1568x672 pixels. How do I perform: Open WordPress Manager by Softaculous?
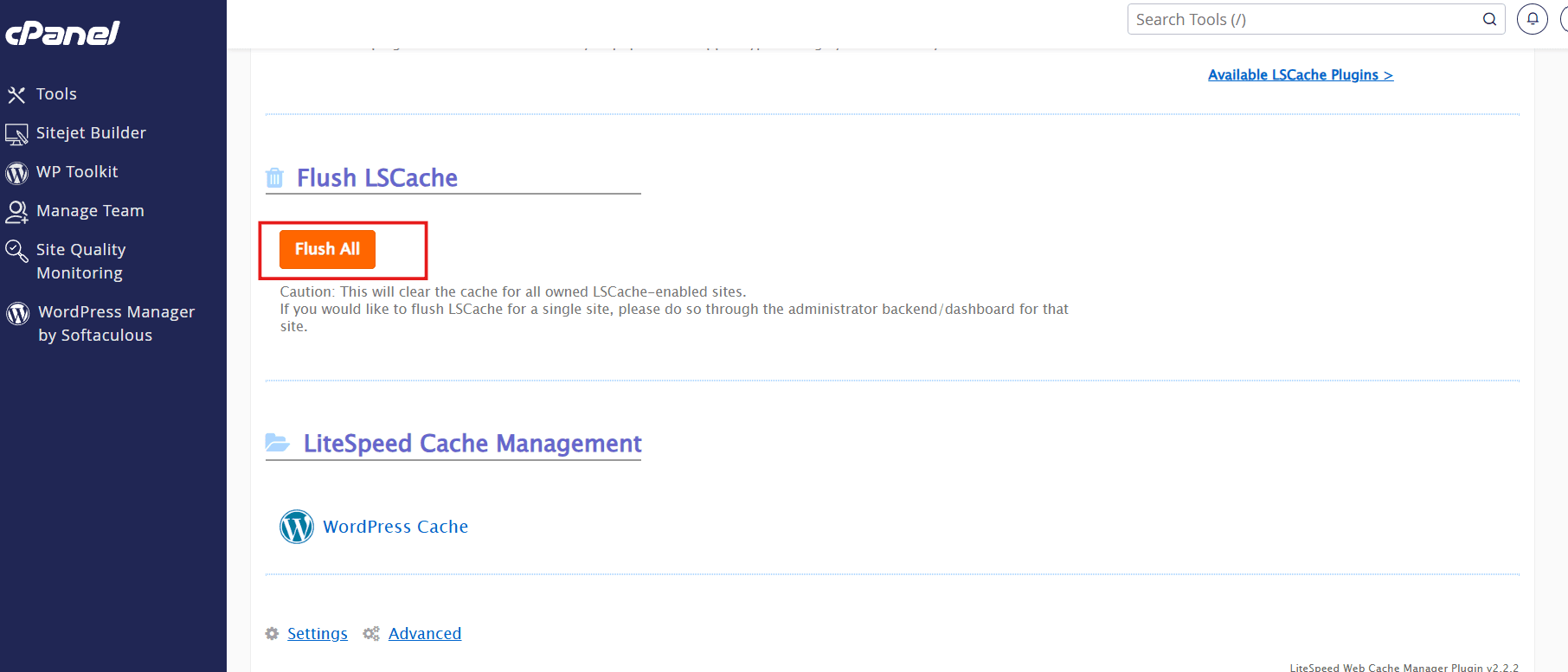pyautogui.click(x=116, y=323)
